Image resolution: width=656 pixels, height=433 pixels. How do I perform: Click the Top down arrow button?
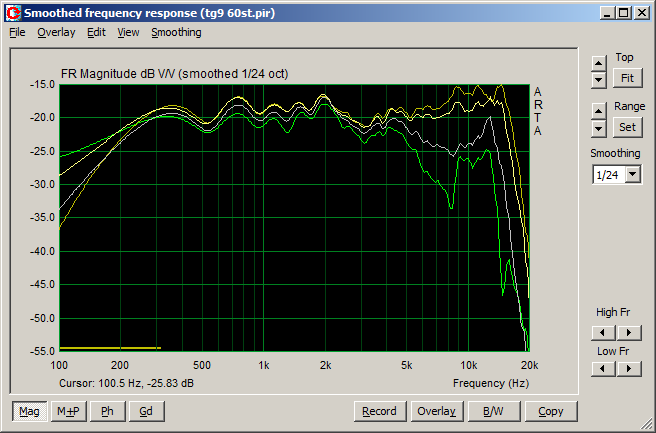599,79
